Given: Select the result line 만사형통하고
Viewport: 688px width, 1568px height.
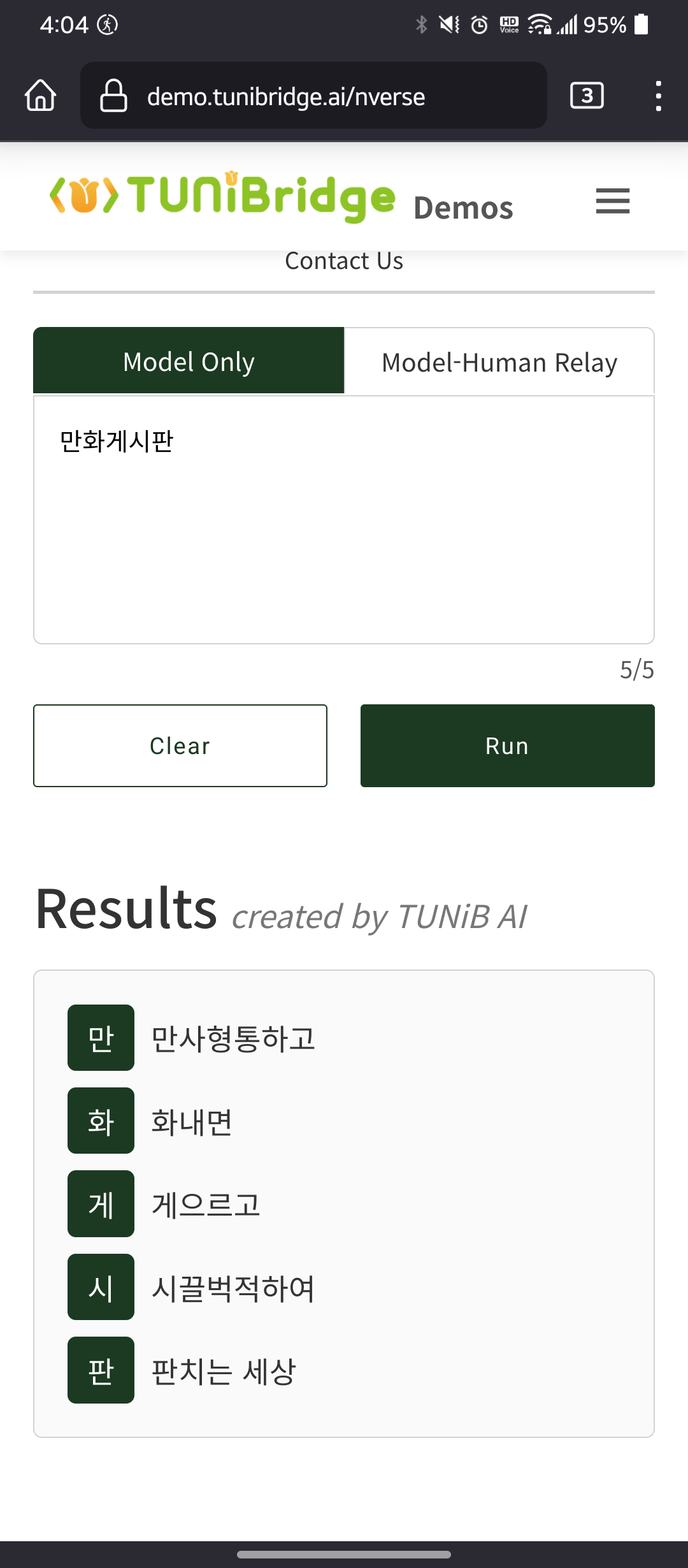Looking at the screenshot, I should click(233, 1038).
